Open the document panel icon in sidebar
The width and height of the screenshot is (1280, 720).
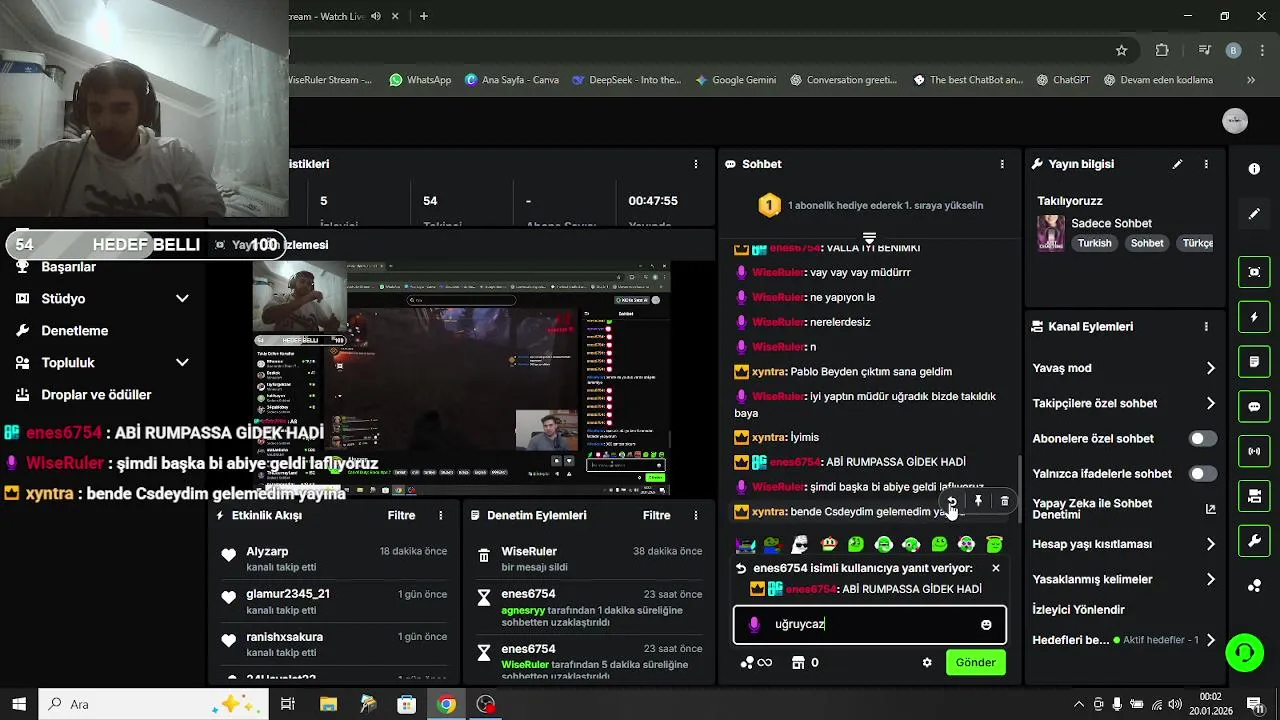[1254, 361]
